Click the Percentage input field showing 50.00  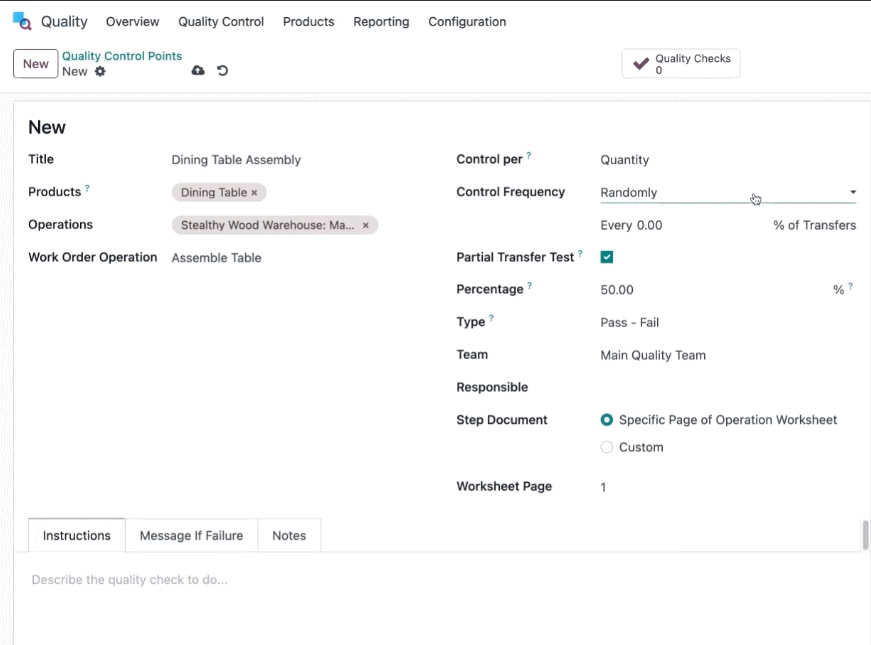click(x=714, y=290)
